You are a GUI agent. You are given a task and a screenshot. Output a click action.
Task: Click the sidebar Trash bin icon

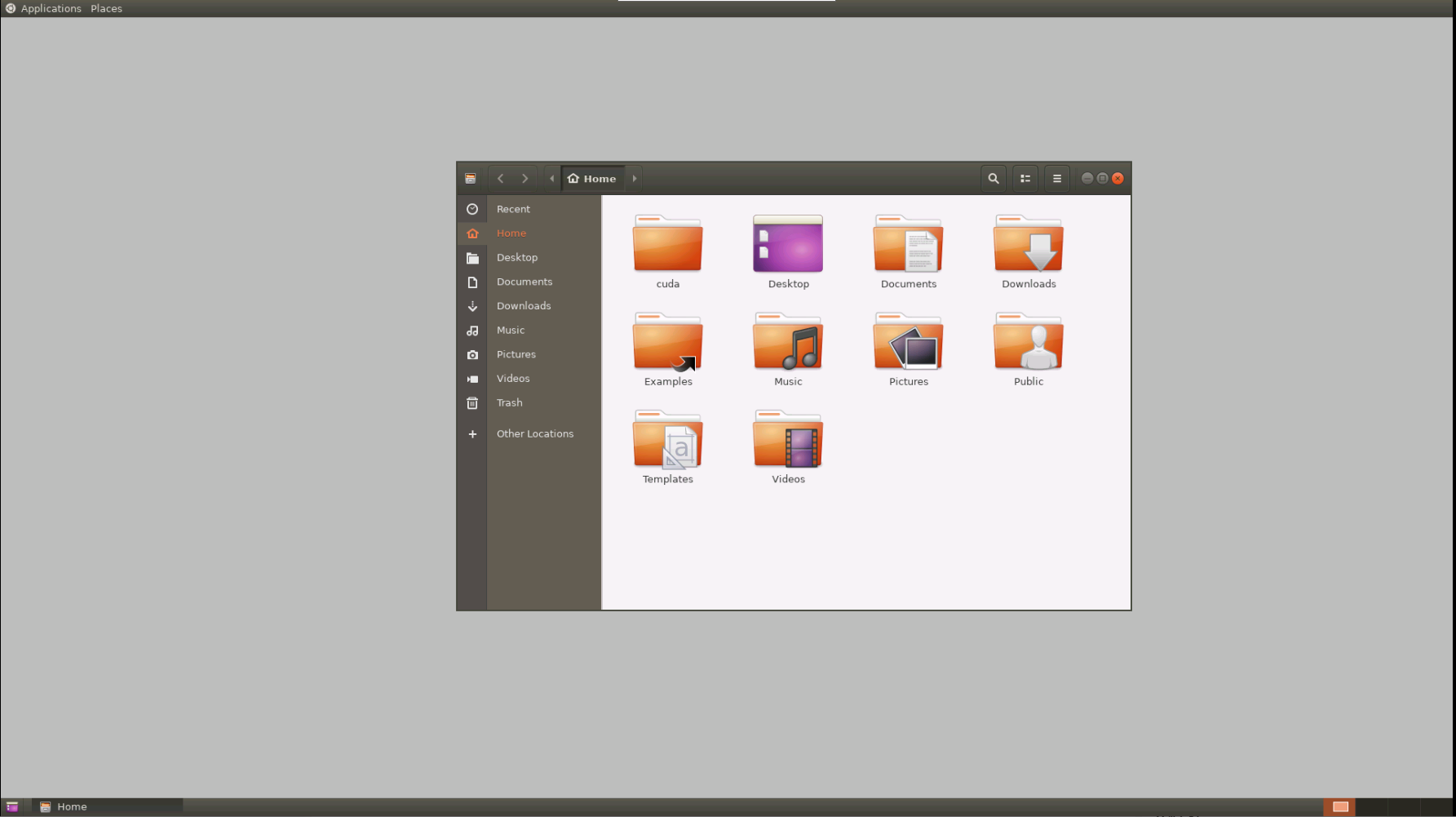[472, 403]
